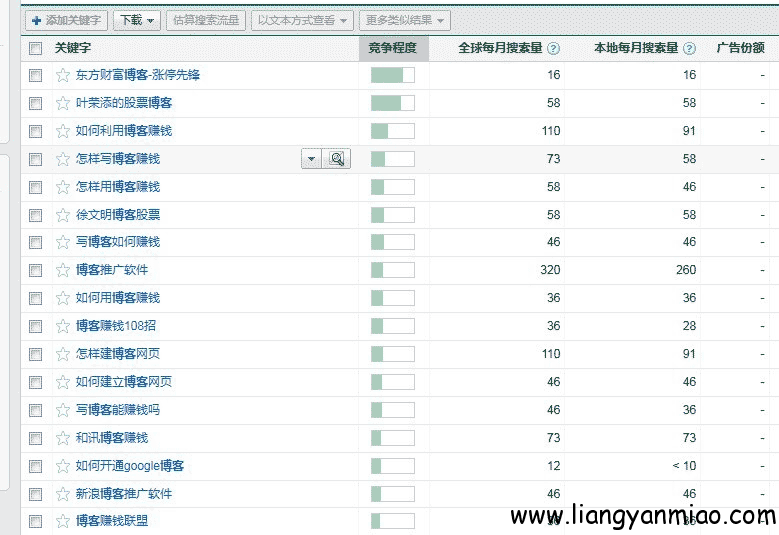Star the keyword 新浪博客推广软件
The image size is (779, 535).
tap(63, 494)
